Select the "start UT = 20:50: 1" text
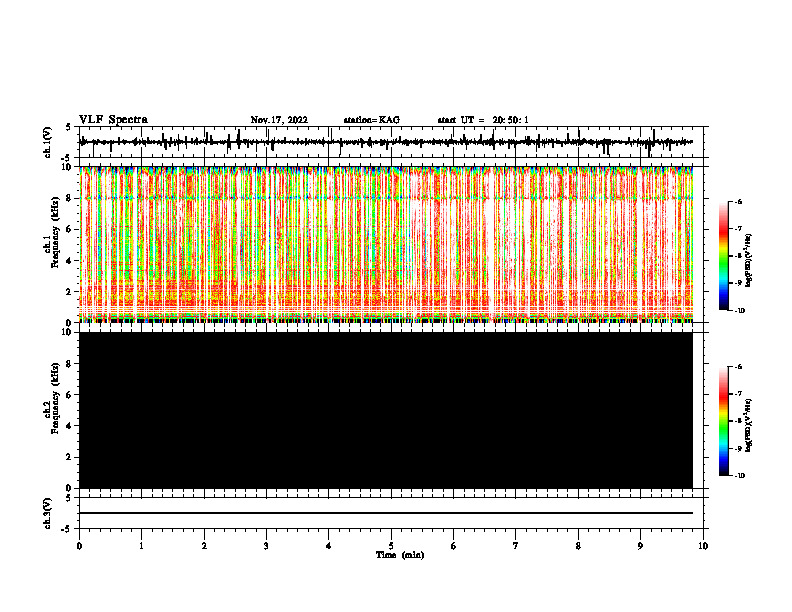Viewport: 792px width, 612px height. pos(483,120)
